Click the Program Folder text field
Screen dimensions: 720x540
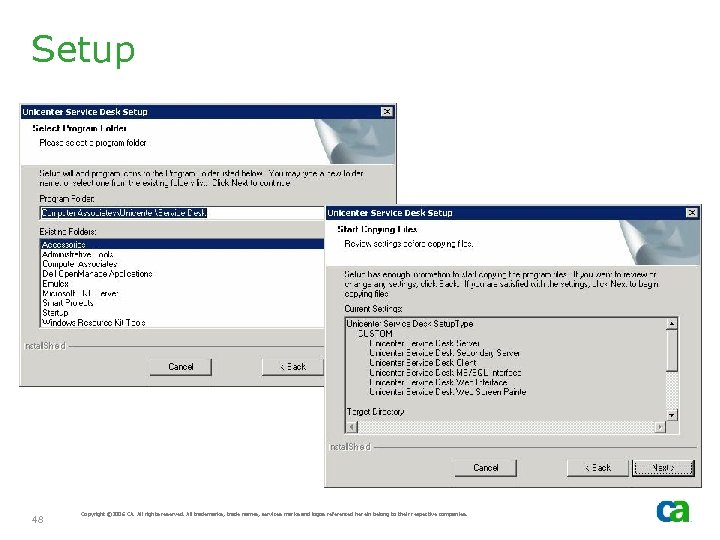click(x=182, y=213)
